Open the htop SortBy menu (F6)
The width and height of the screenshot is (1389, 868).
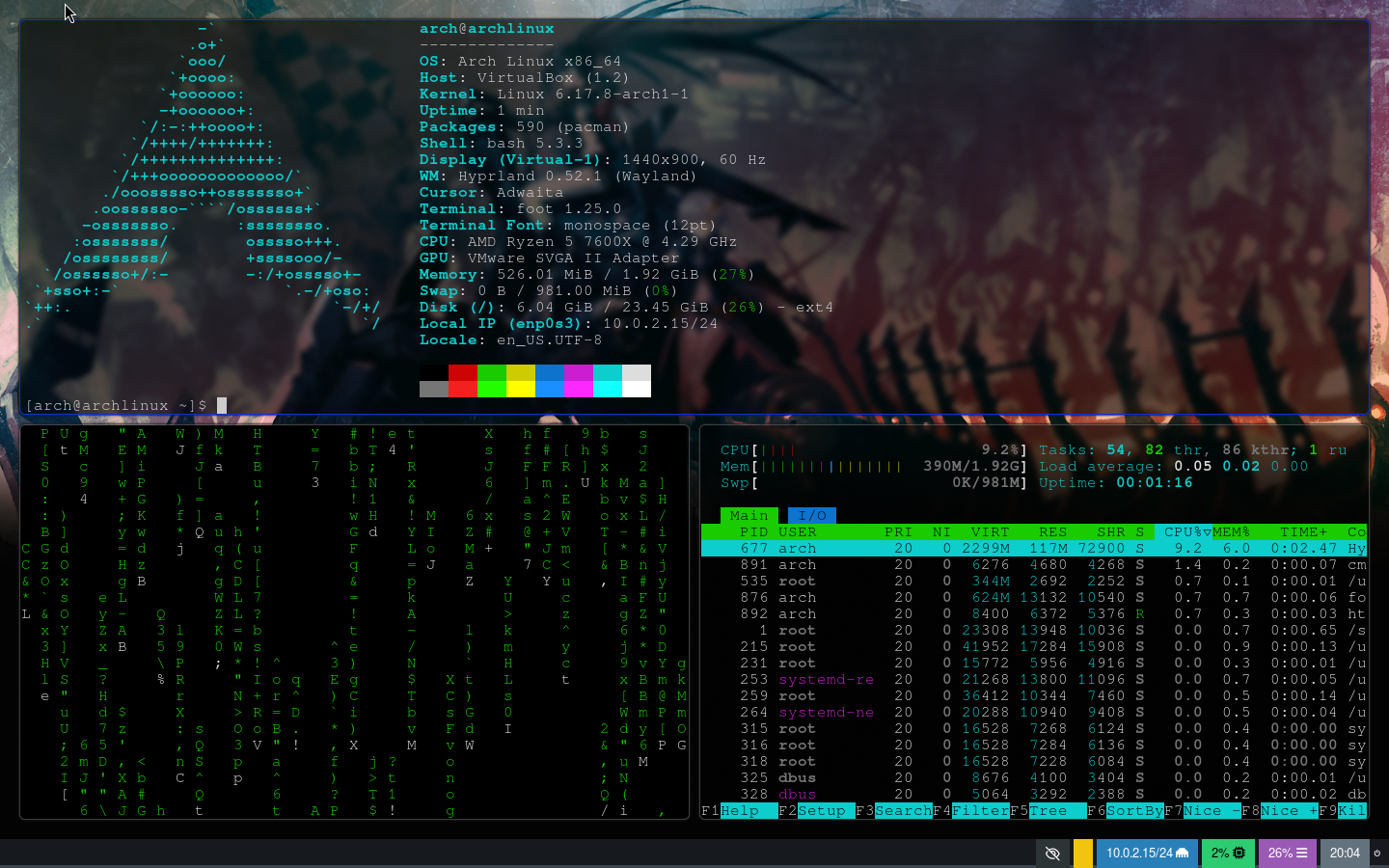click(1125, 811)
